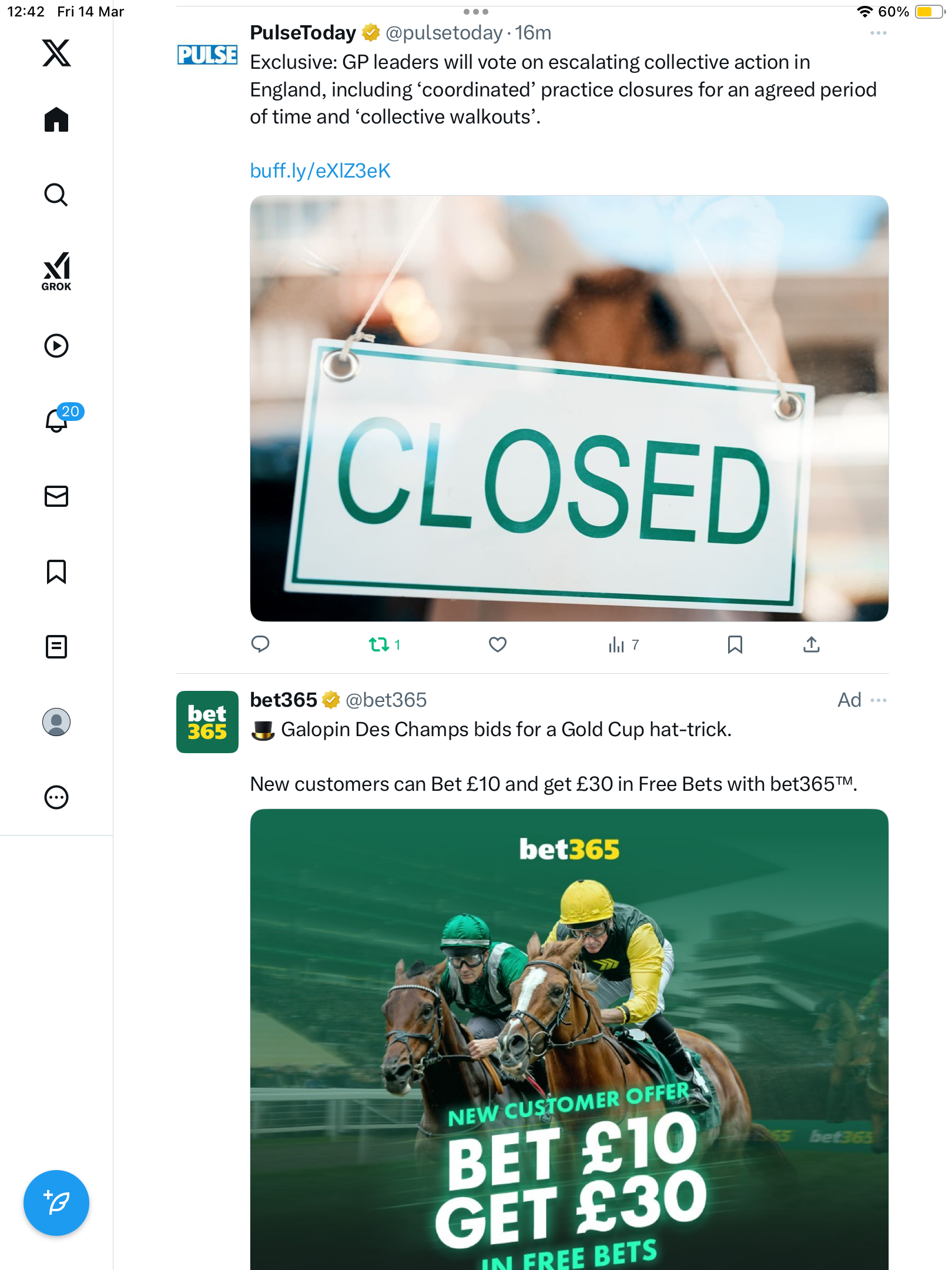Open profile avatar in sidebar
The height and width of the screenshot is (1270, 952).
(x=56, y=722)
